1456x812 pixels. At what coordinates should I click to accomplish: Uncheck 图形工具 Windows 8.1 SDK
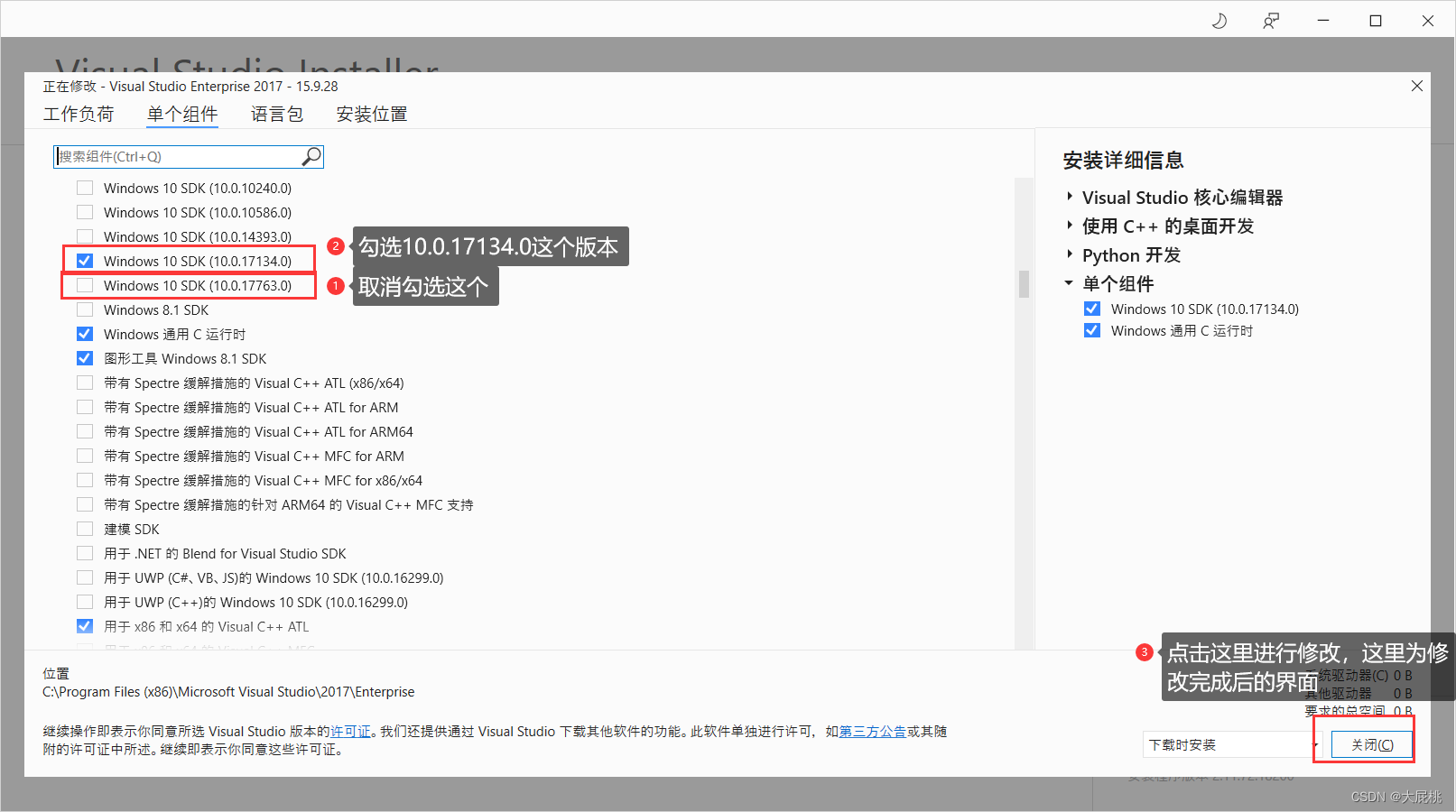(x=85, y=358)
